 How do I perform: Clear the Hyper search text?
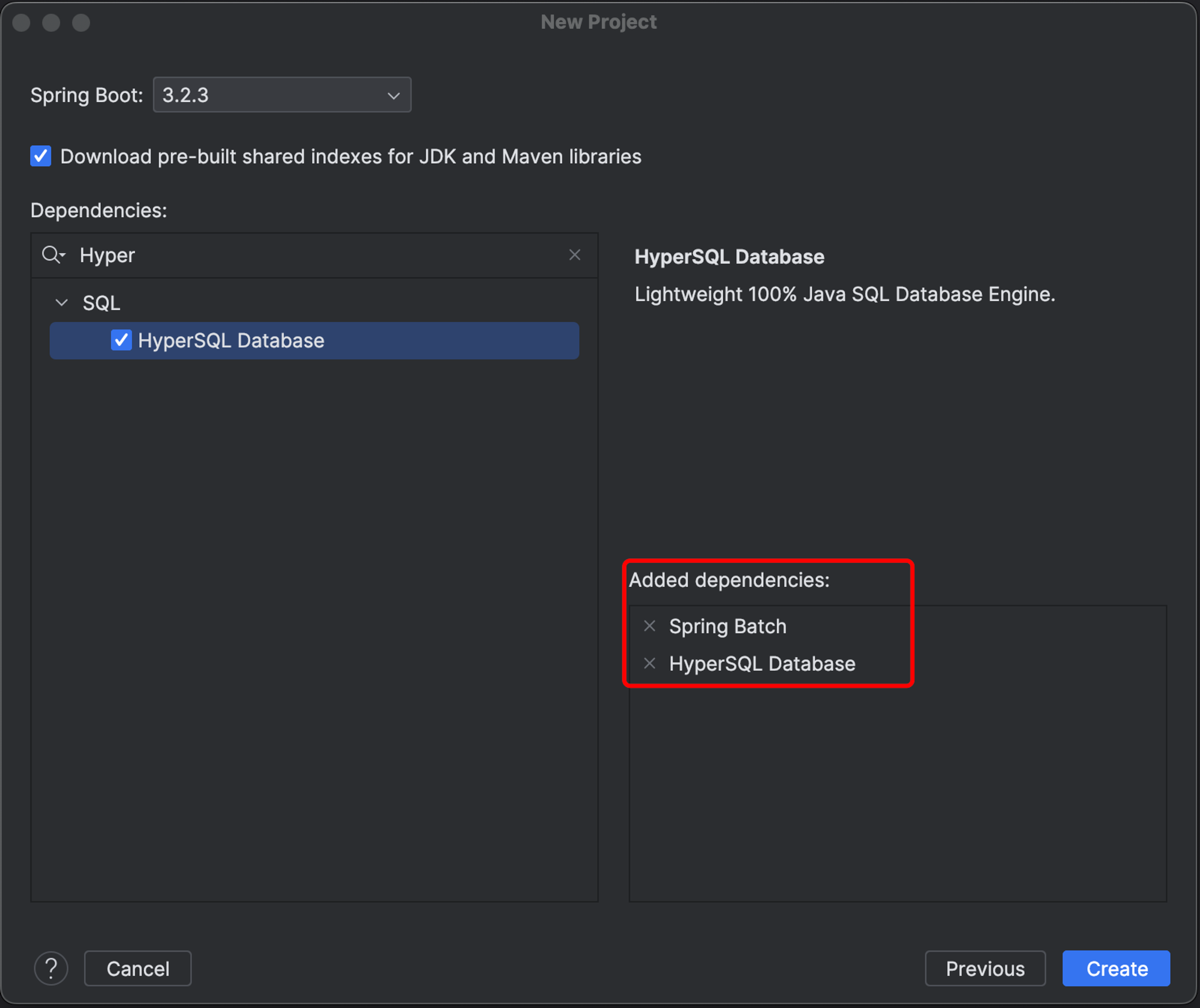574,255
